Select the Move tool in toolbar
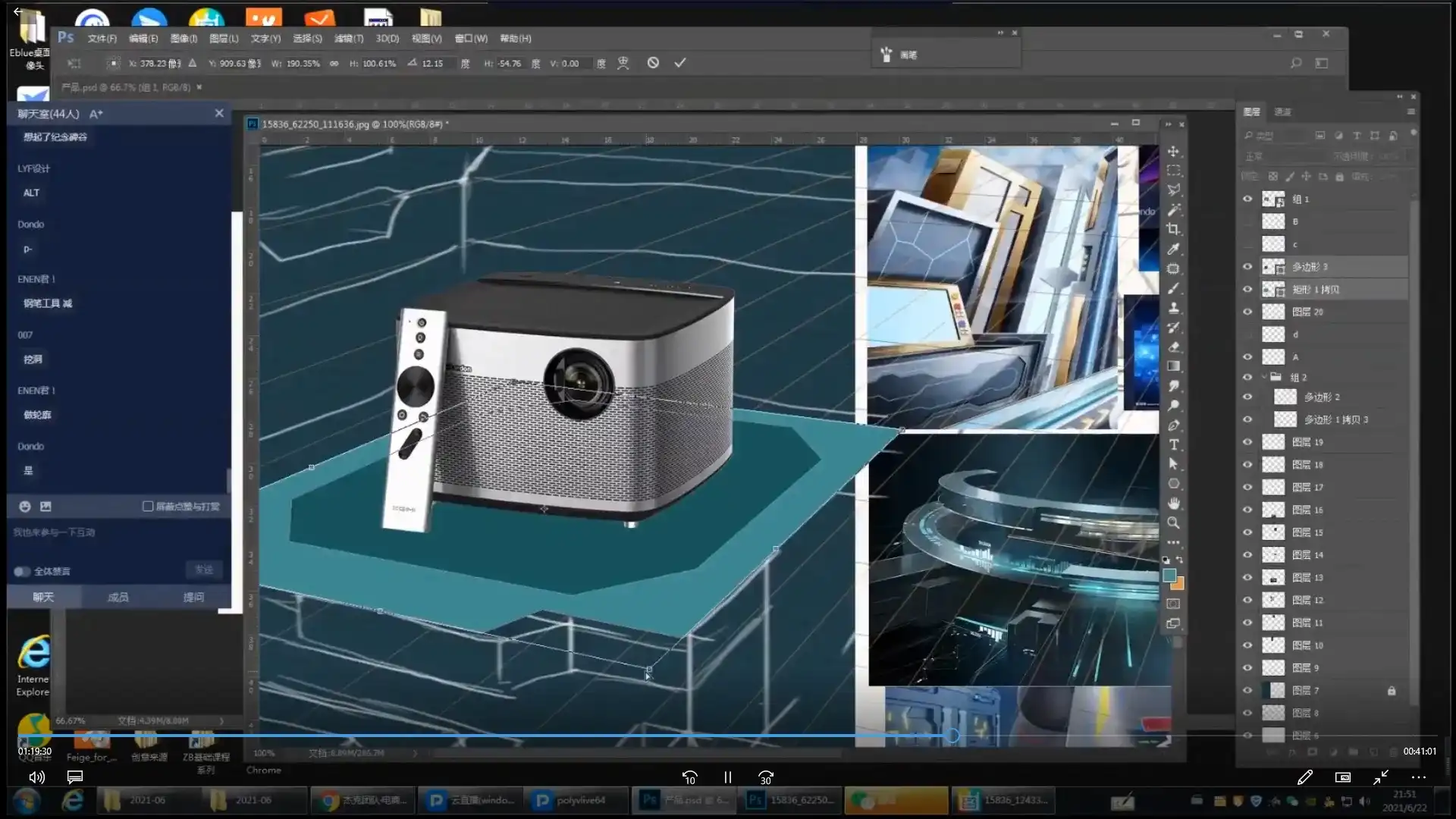The image size is (1456, 819). click(x=1173, y=151)
